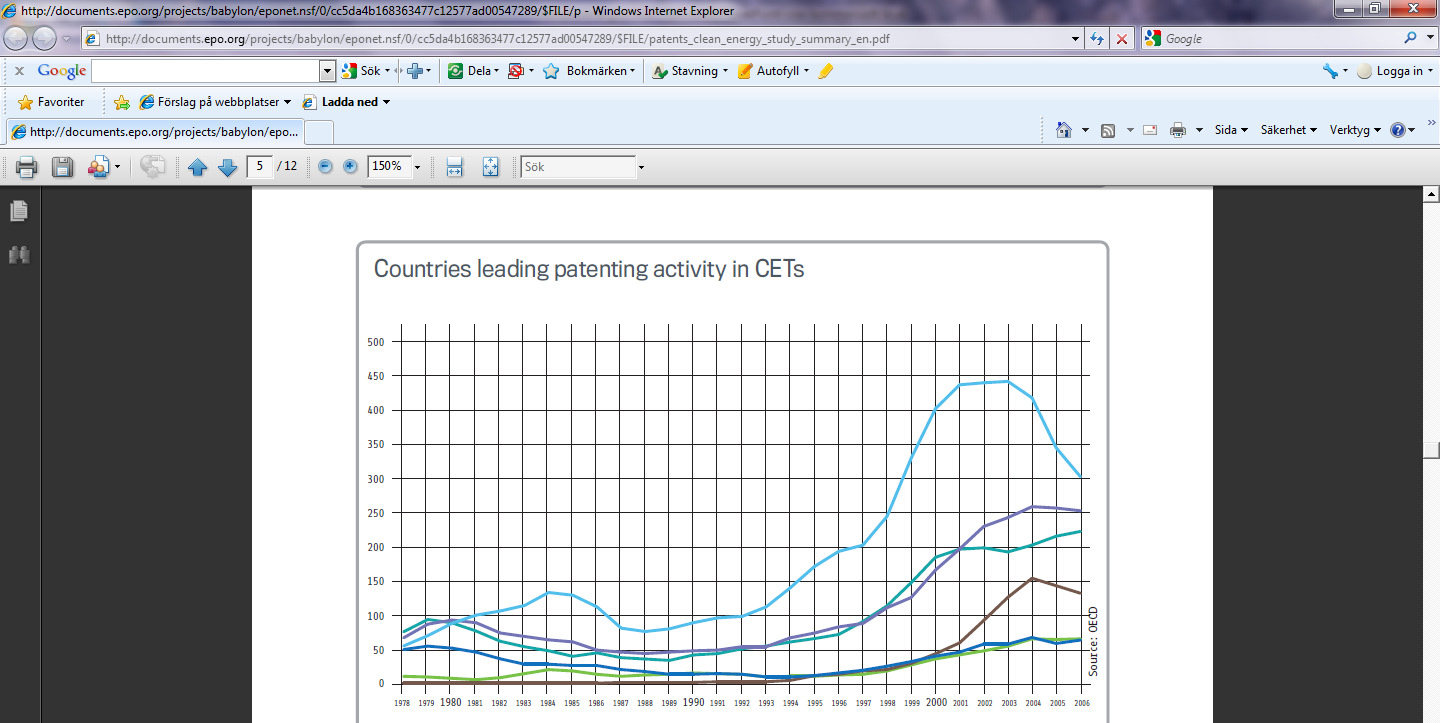
Task: Click the Stavning spell check button
Action: (x=689, y=71)
